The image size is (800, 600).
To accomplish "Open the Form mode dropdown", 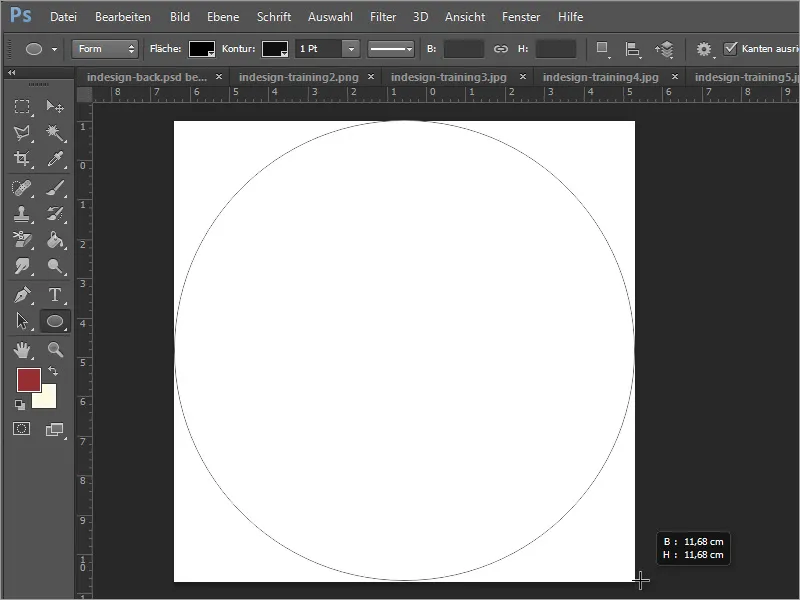I will (105, 49).
